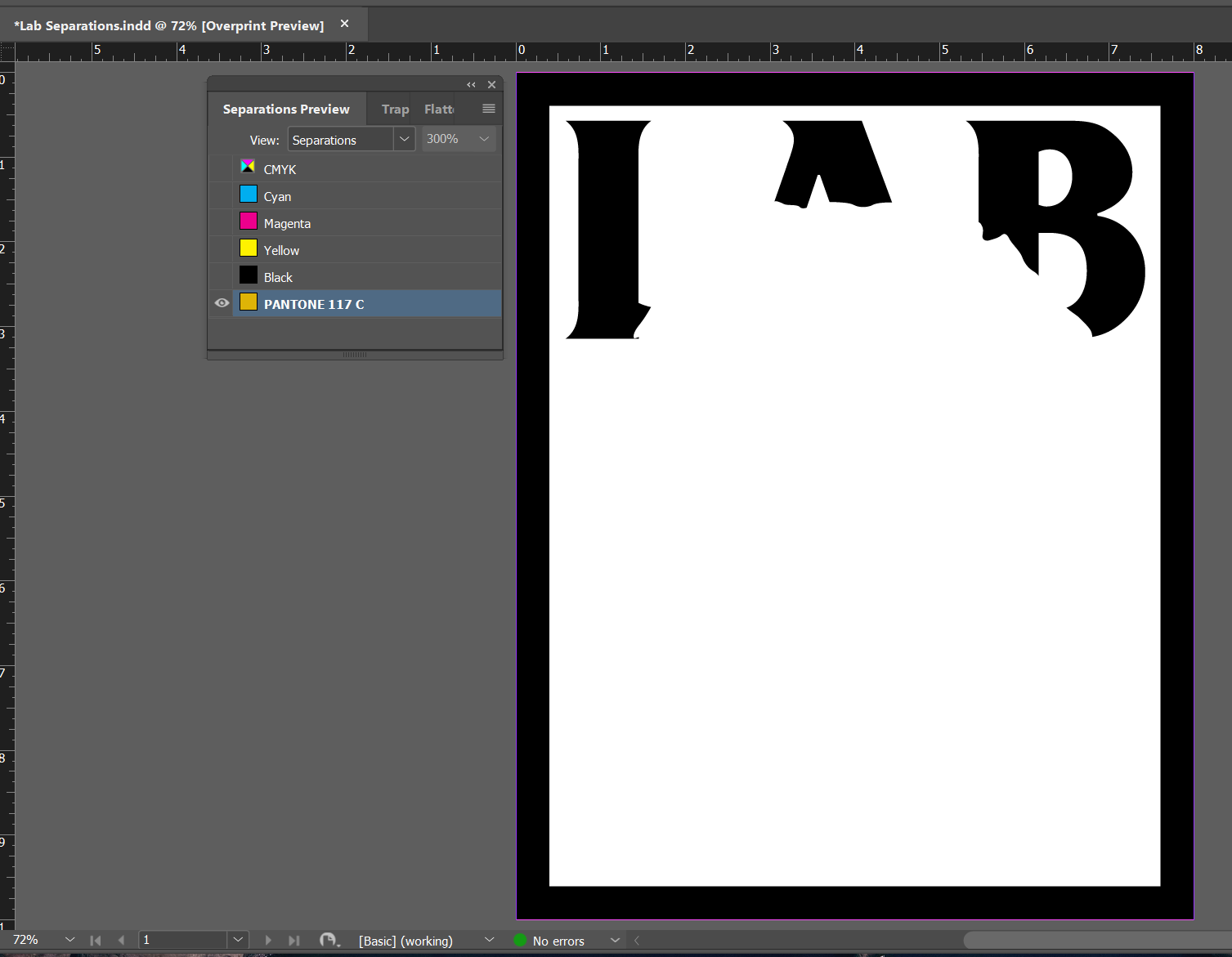Click the horizontal scrollbar left arrow
Screen dimensions: 1232x957
[x=637, y=941]
